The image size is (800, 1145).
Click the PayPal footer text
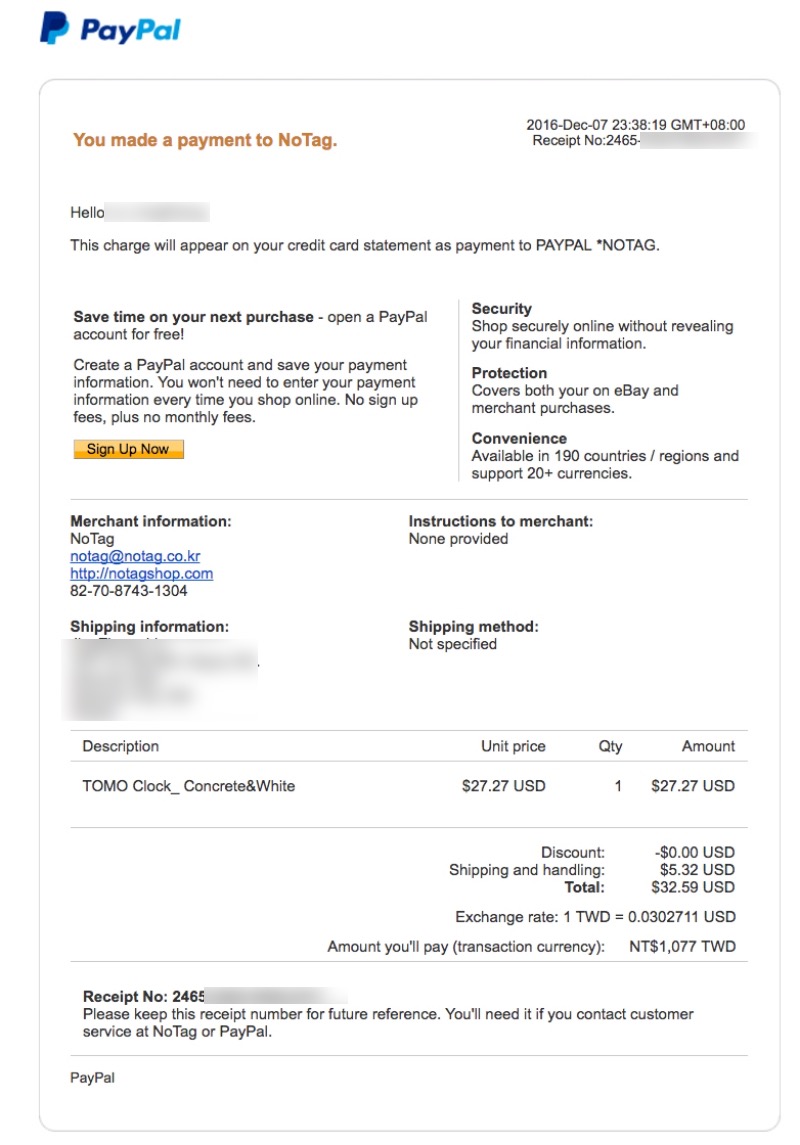coord(92,1078)
